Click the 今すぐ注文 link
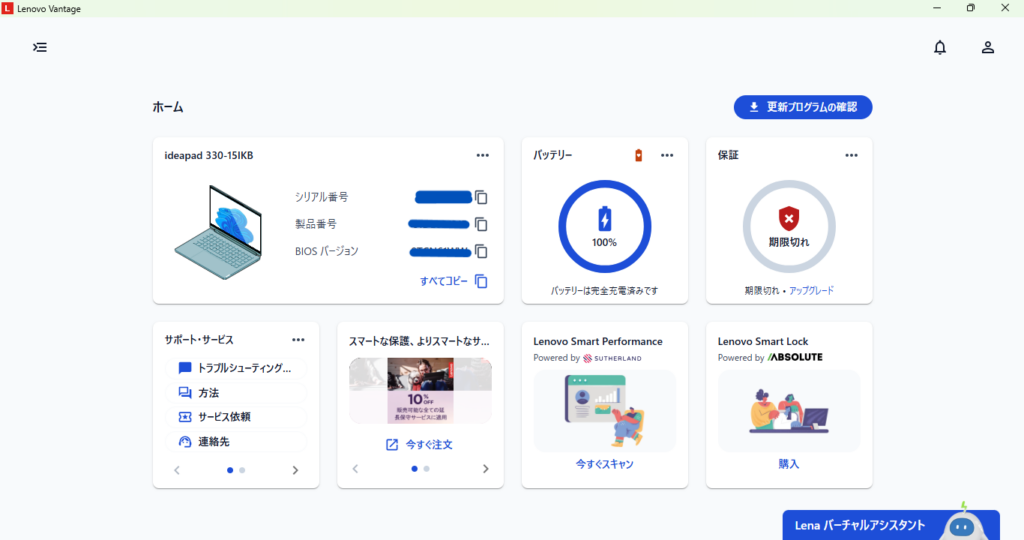Image resolution: width=1024 pixels, height=540 pixels. click(419, 445)
